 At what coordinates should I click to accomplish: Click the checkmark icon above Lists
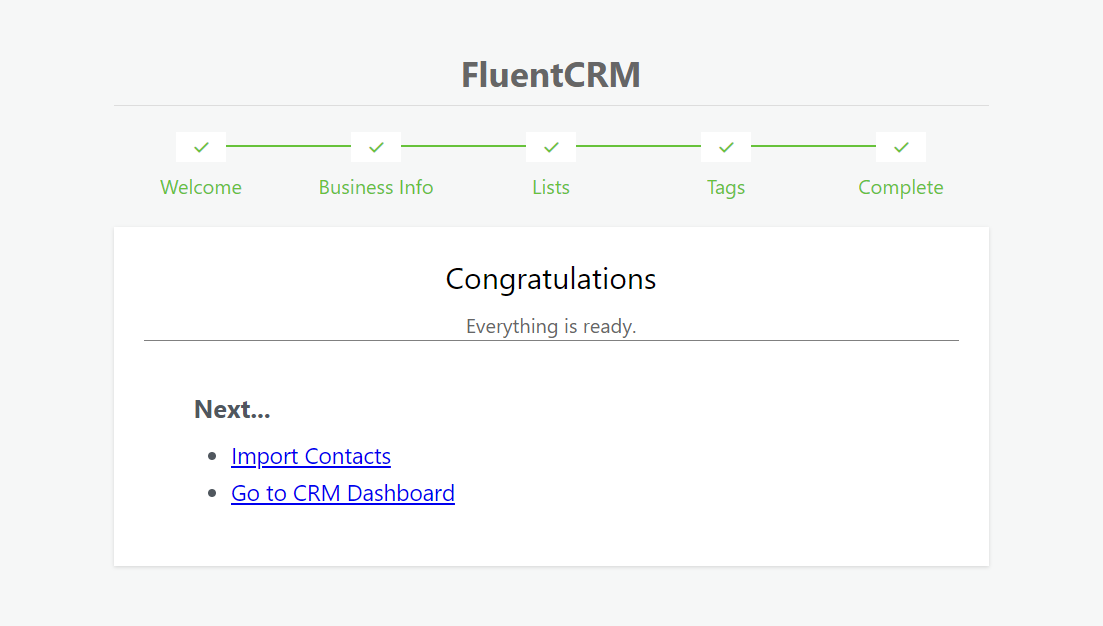(550, 146)
